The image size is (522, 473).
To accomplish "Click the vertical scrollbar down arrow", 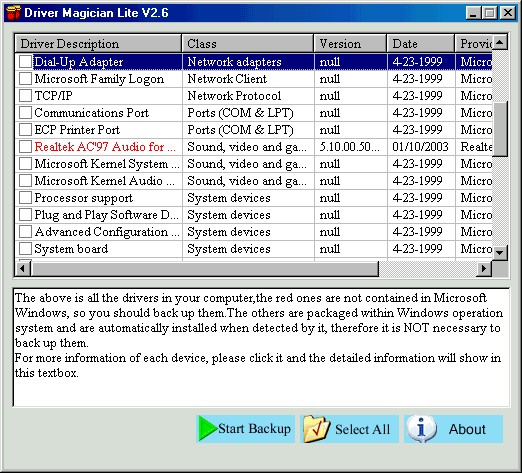I will coord(499,253).
